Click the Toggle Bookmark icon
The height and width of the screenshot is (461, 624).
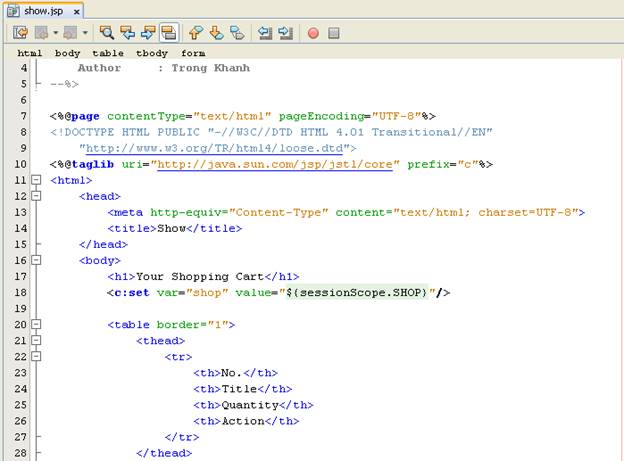238,33
